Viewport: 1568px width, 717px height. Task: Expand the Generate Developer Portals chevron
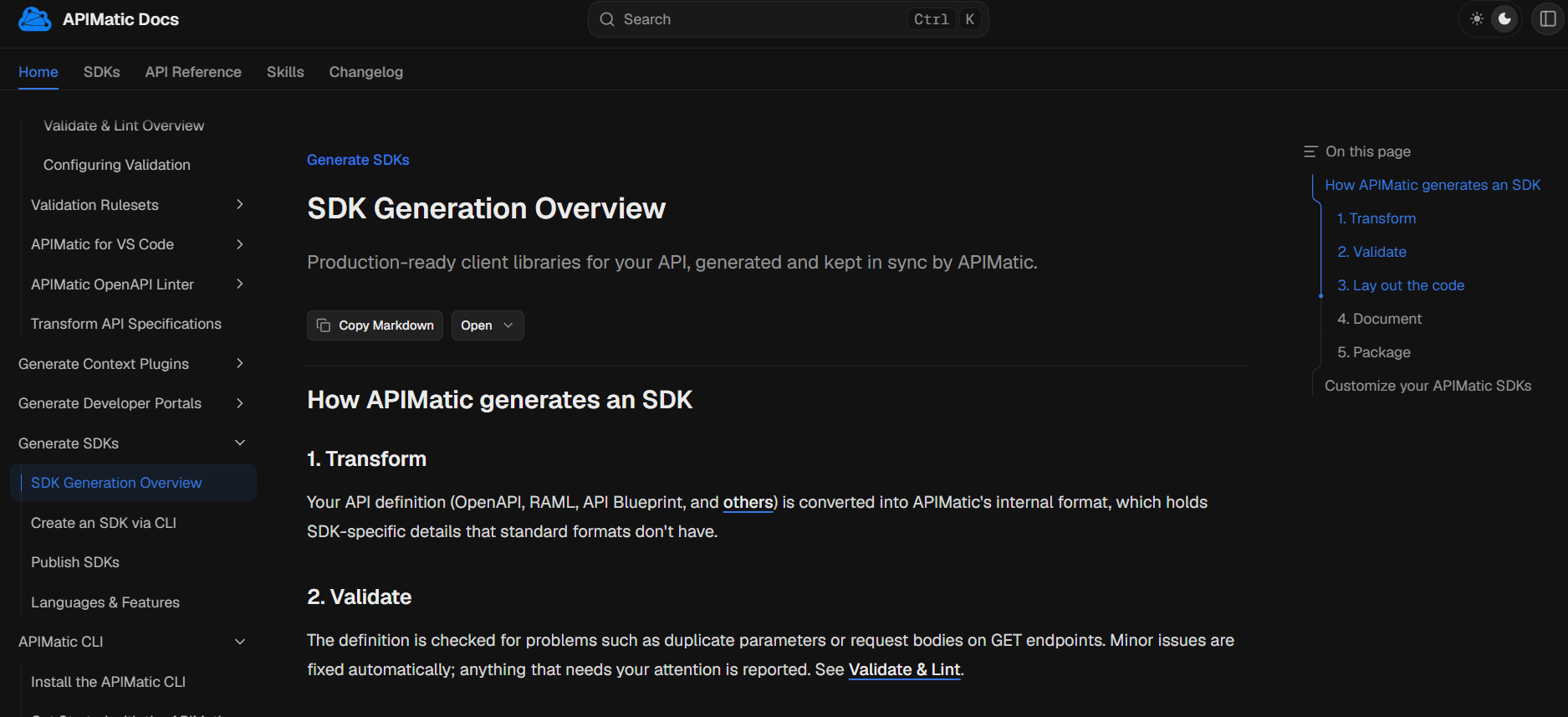point(240,403)
